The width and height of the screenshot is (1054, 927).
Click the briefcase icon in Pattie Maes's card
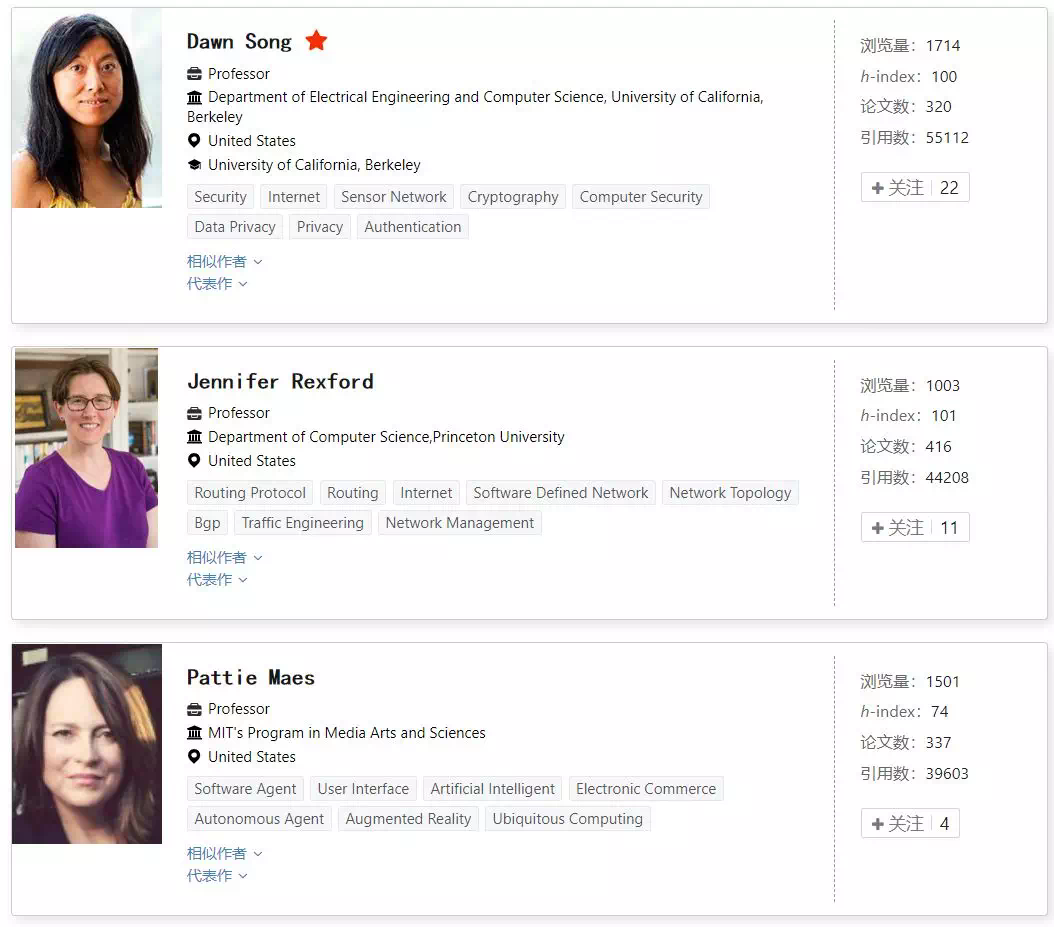pos(194,709)
